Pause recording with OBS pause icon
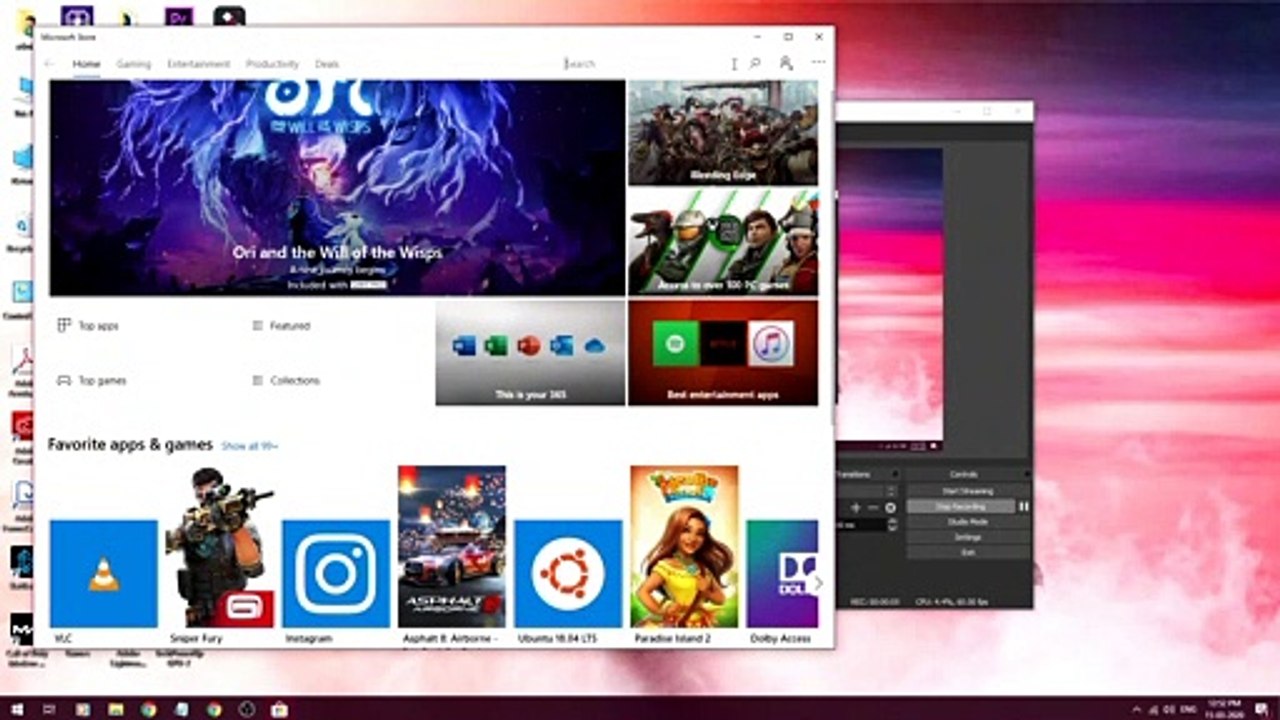 [1023, 507]
